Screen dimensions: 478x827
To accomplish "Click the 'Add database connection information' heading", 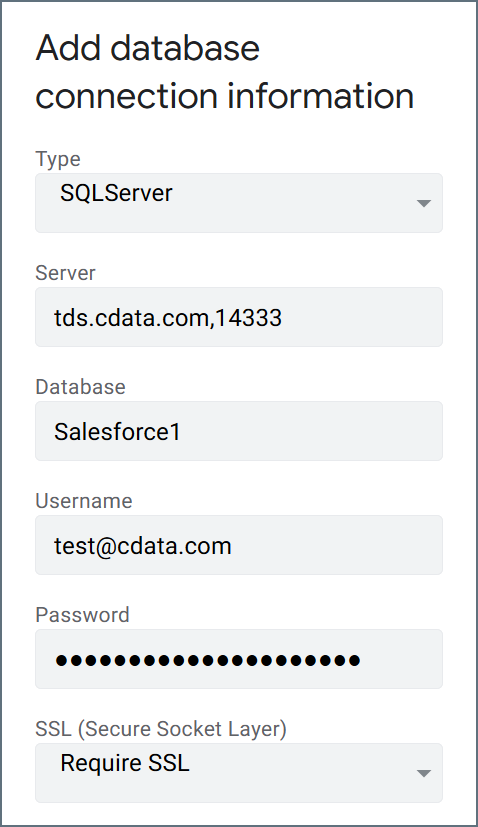I will [x=225, y=72].
